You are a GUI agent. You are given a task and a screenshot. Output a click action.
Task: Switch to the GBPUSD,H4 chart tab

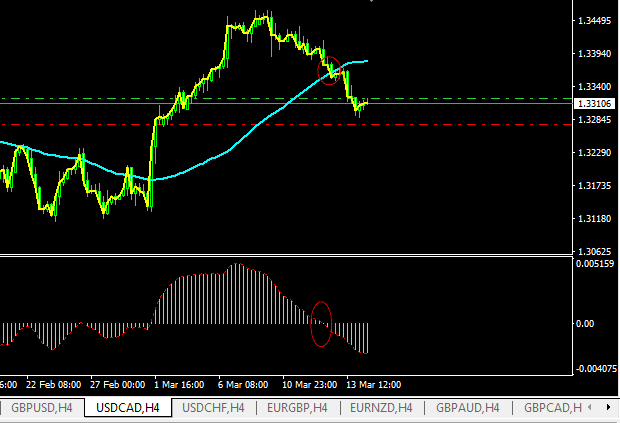click(41, 407)
